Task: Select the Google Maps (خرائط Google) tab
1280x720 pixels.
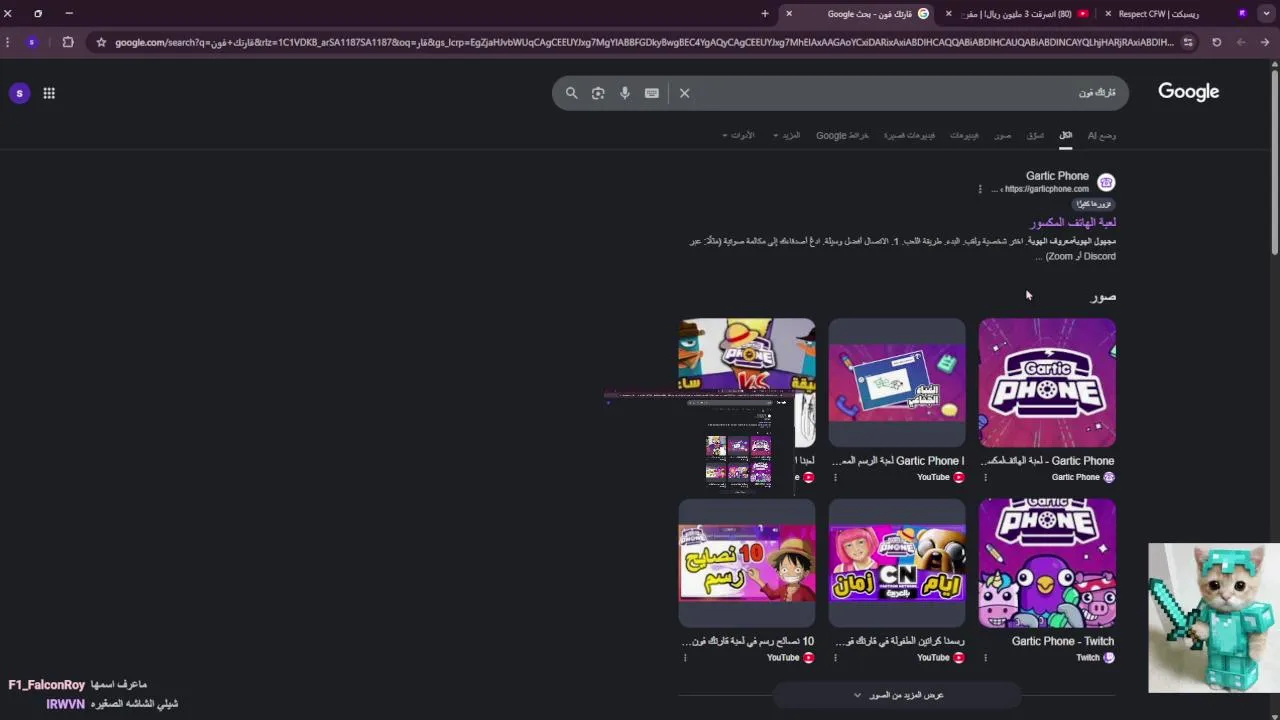Action: [x=842, y=135]
